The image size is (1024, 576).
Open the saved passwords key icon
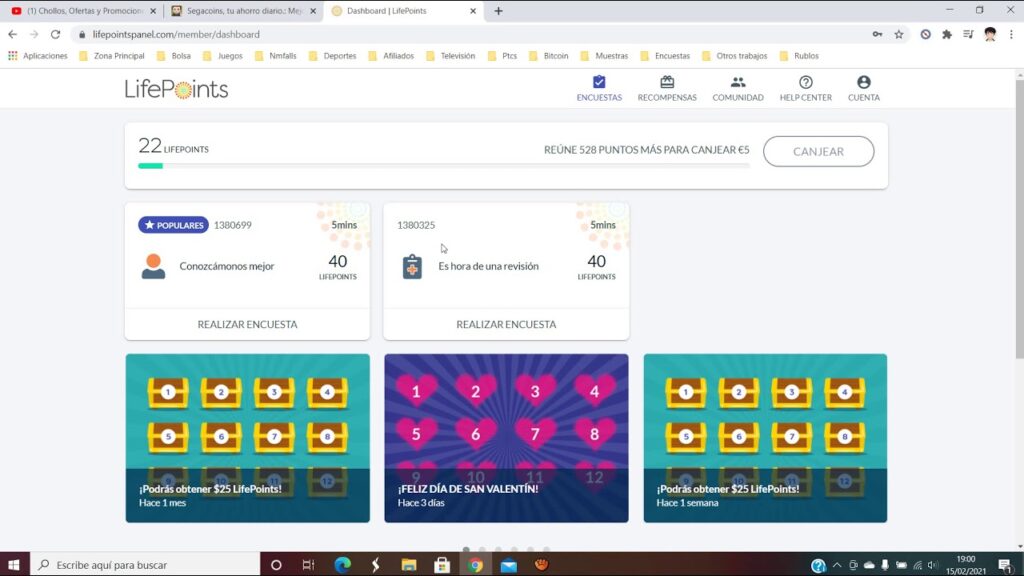[x=877, y=35]
